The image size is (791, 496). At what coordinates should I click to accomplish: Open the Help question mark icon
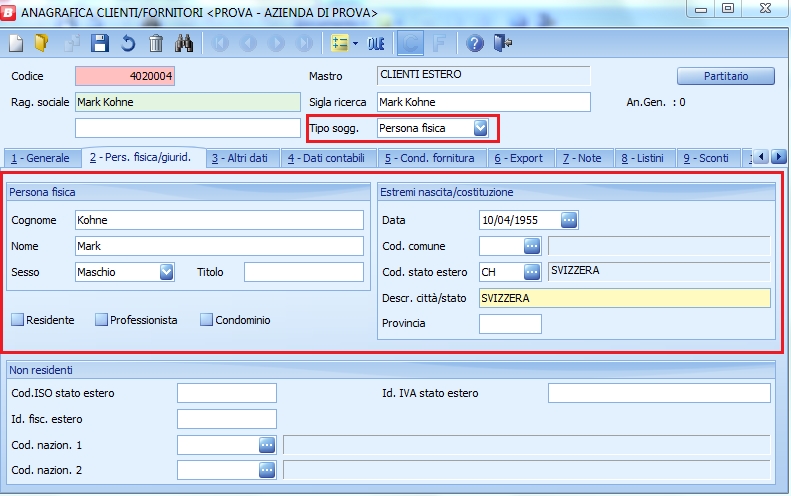pos(475,43)
